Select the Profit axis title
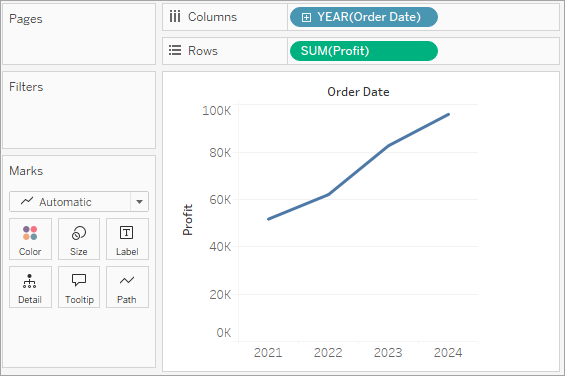 (x=188, y=220)
